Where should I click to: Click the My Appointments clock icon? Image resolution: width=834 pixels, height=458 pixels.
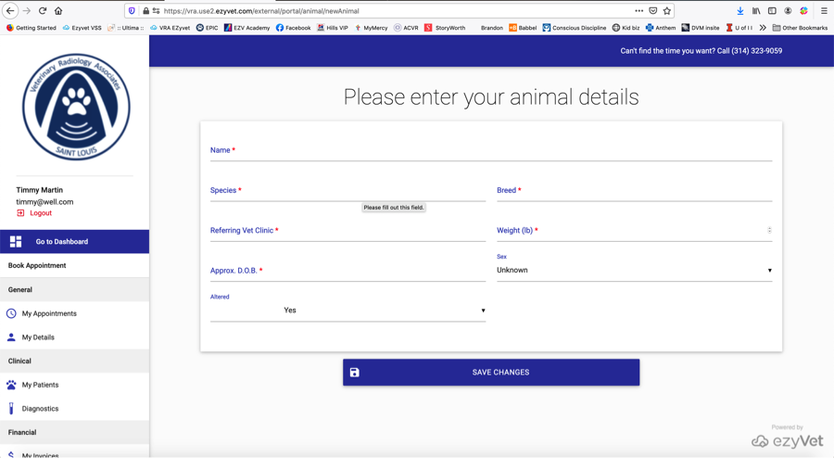click(11, 313)
